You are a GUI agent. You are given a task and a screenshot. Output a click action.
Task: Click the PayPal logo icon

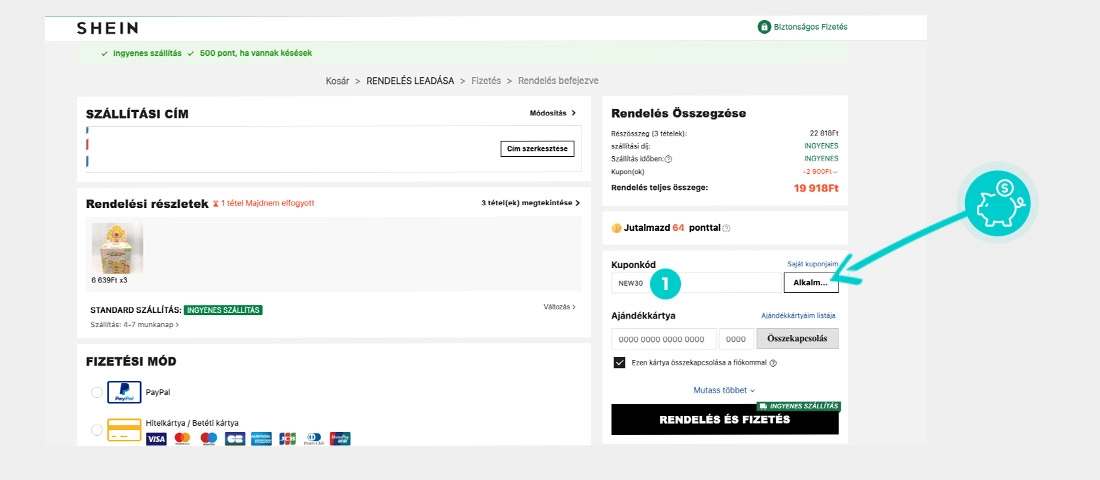[124, 392]
